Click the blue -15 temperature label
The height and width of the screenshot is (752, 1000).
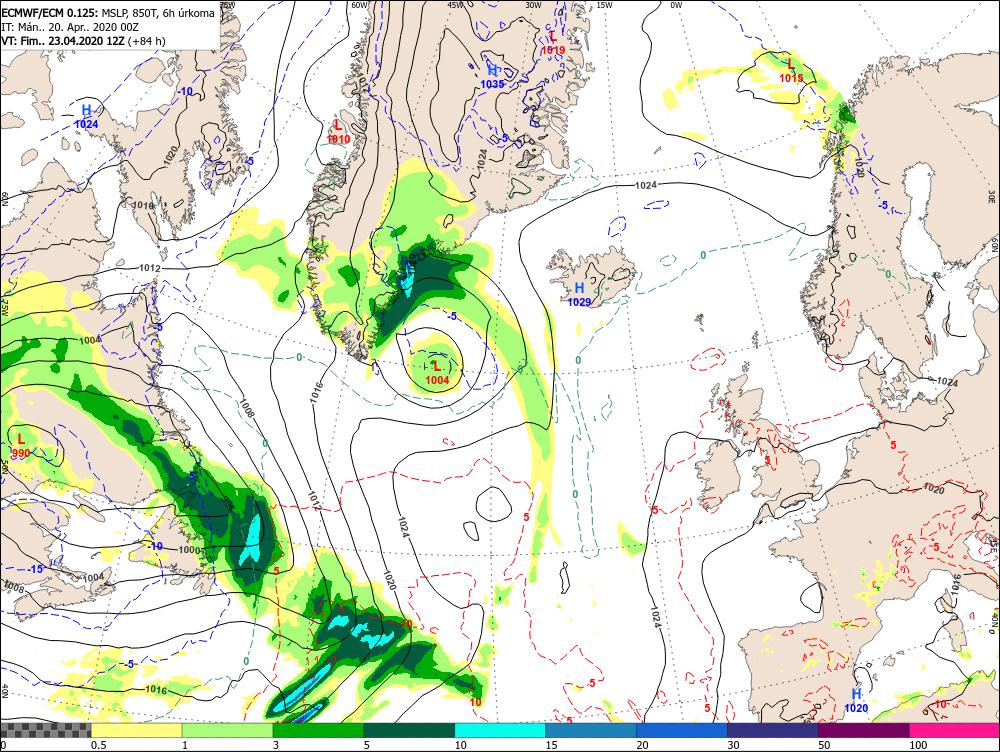[x=35, y=569]
